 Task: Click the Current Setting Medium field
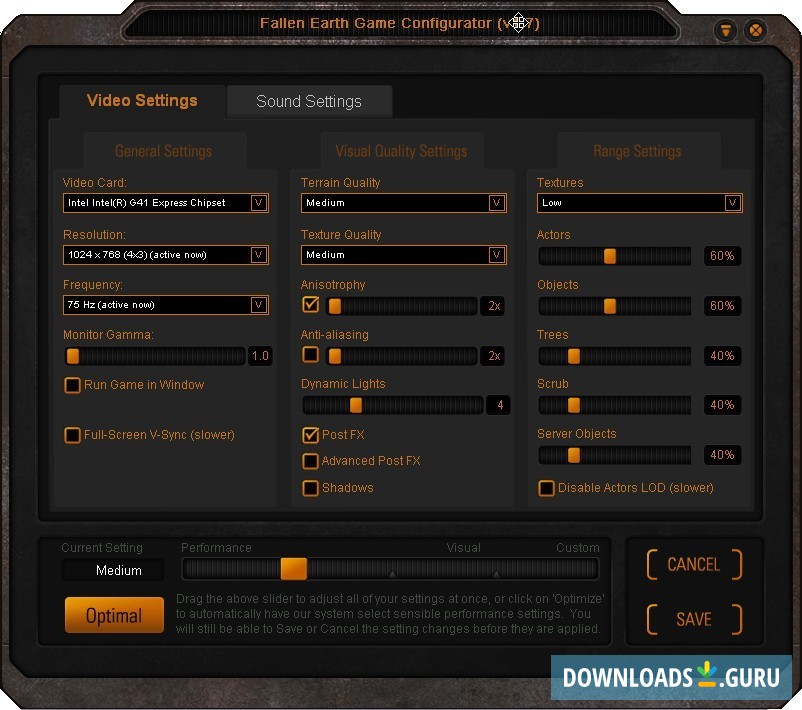pos(113,570)
